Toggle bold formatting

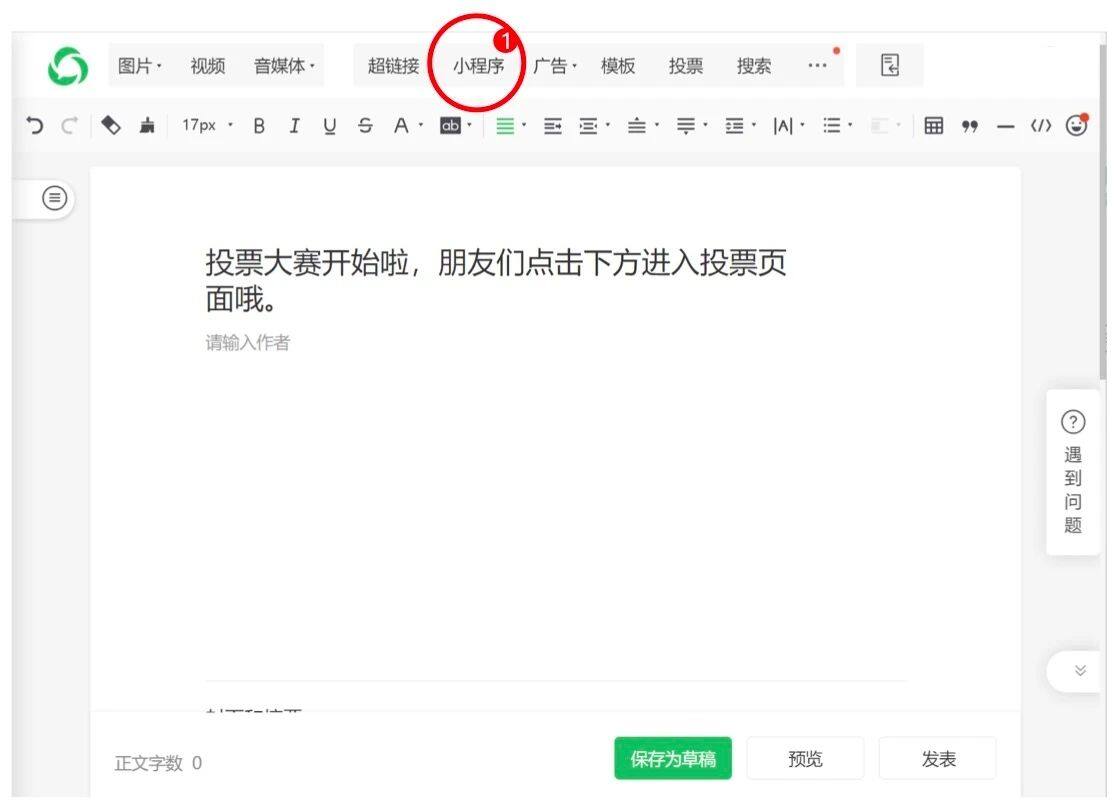259,126
